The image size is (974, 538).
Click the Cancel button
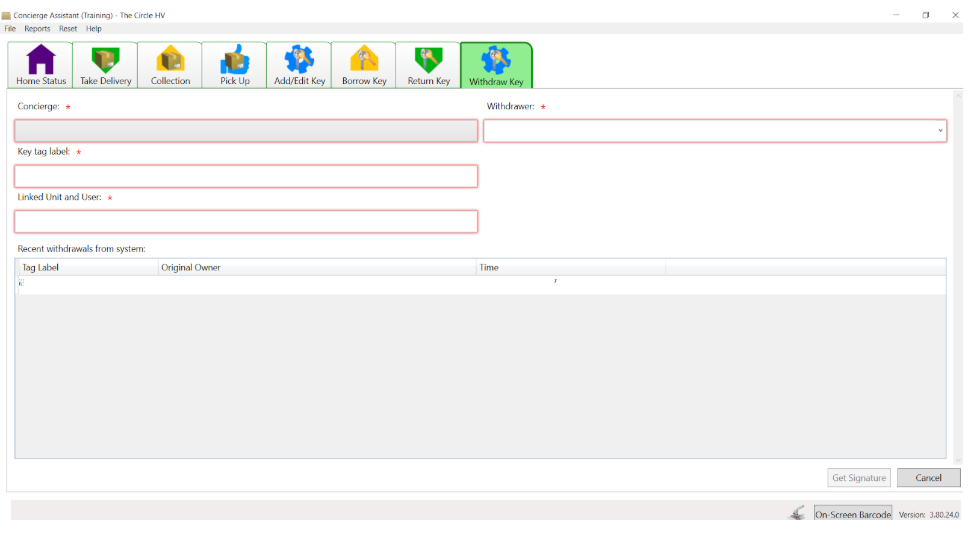(928, 478)
